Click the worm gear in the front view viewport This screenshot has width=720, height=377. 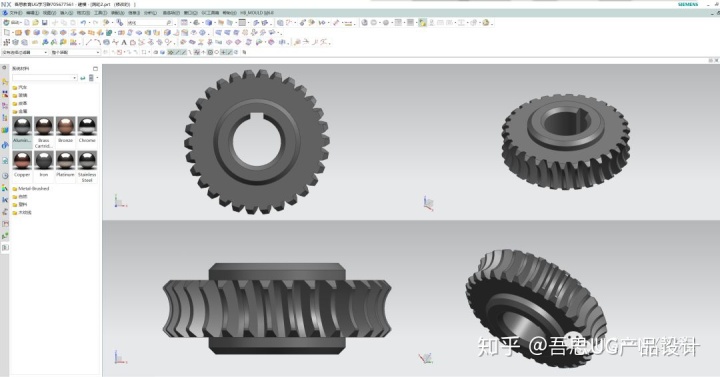point(277,308)
